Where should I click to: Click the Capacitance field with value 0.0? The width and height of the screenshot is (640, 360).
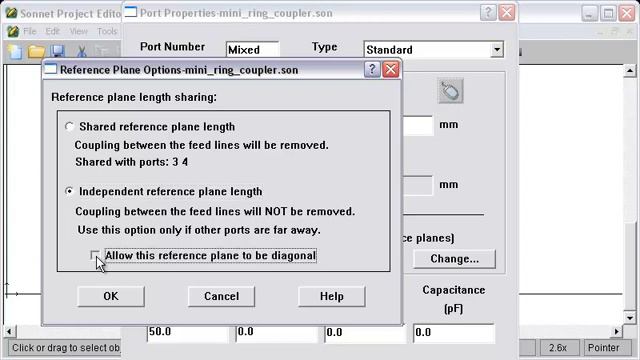tap(453, 333)
